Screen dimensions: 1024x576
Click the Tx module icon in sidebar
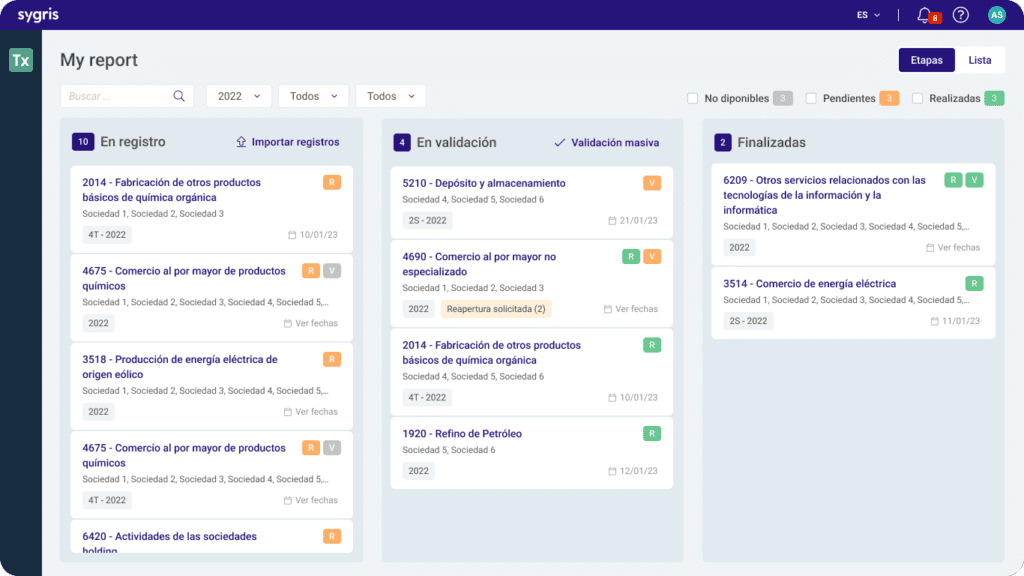21,60
